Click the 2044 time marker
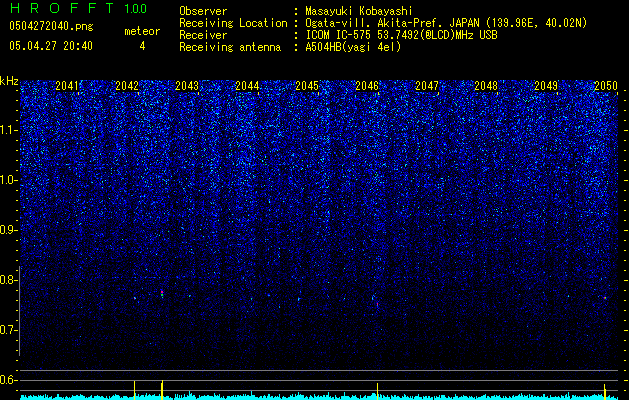This screenshot has width=629, height=400. click(247, 86)
